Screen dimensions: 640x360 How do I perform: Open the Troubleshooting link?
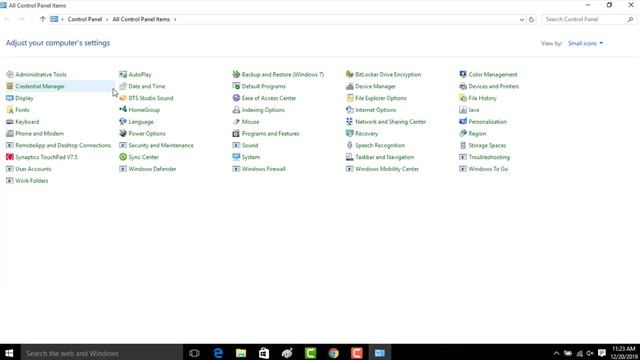click(489, 157)
